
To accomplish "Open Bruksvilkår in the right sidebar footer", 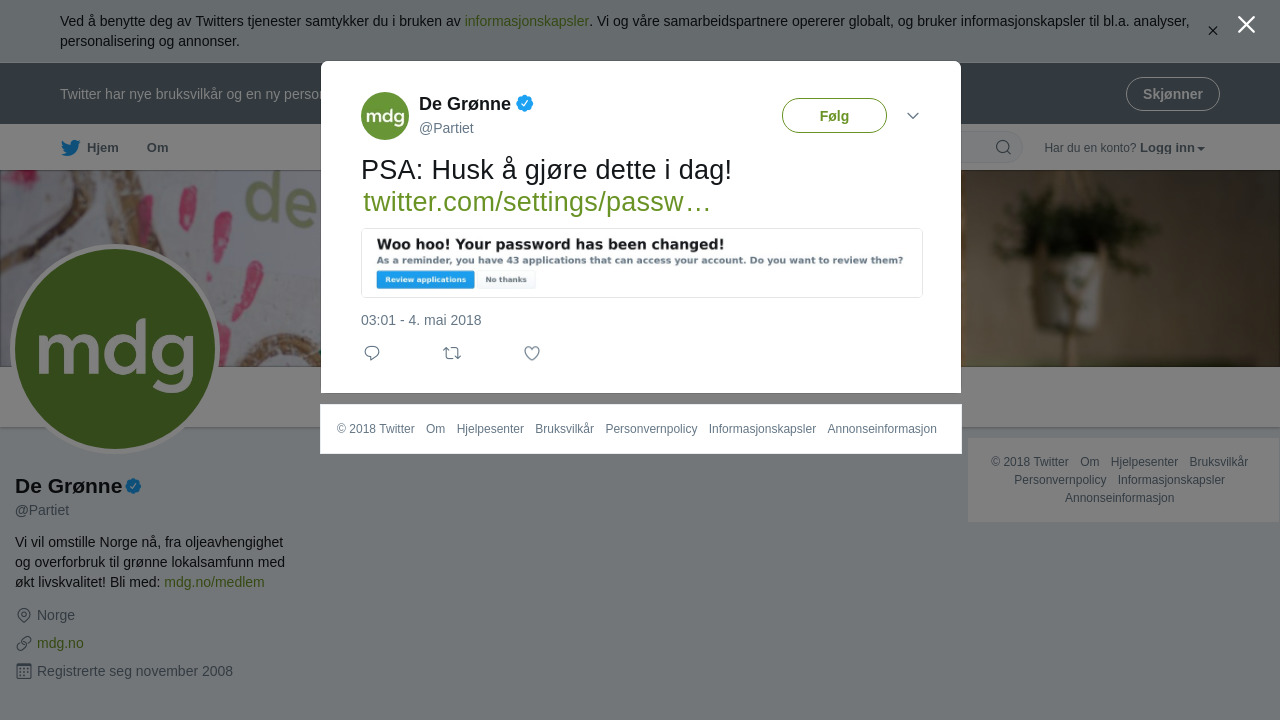I will (x=1218, y=462).
